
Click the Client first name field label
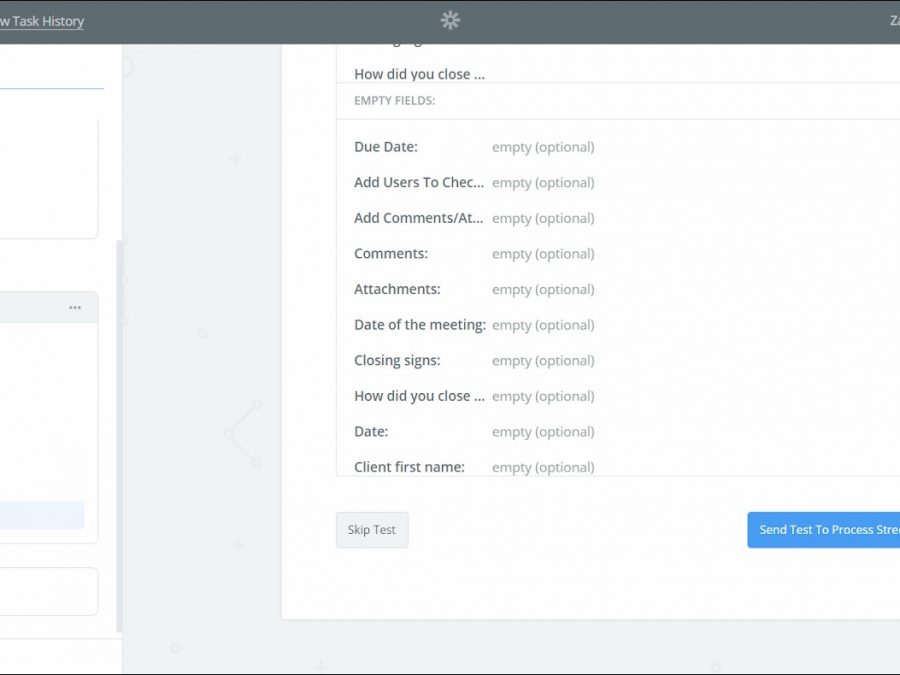click(409, 467)
